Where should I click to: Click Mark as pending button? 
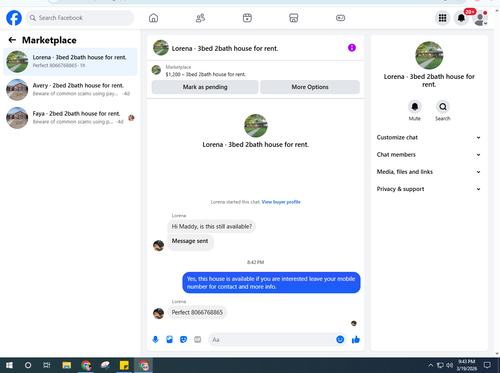click(x=205, y=87)
